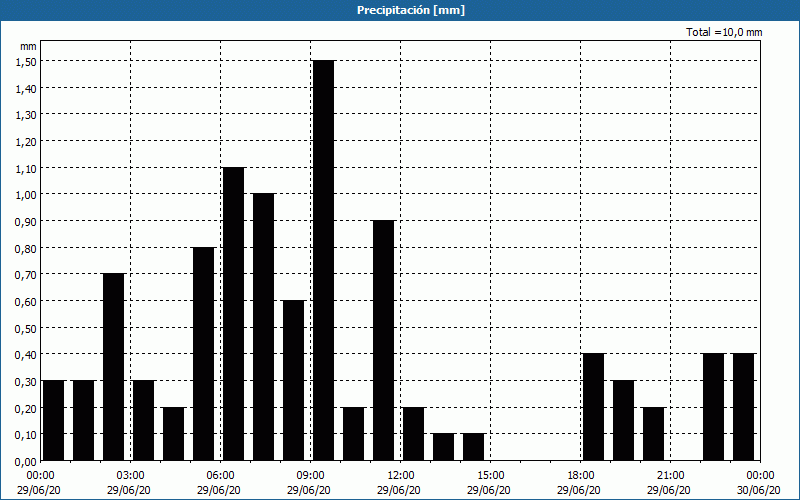Click the 1,10 y-axis label

tap(26, 168)
